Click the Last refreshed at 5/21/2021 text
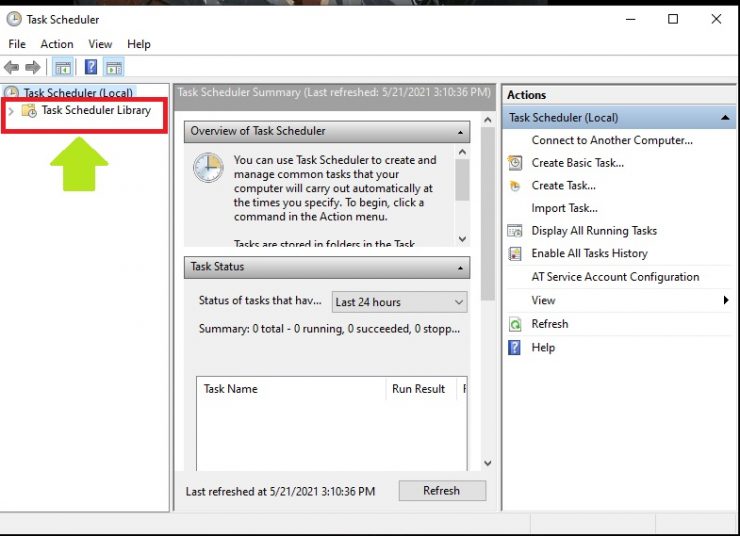The image size is (740, 536). [280, 492]
